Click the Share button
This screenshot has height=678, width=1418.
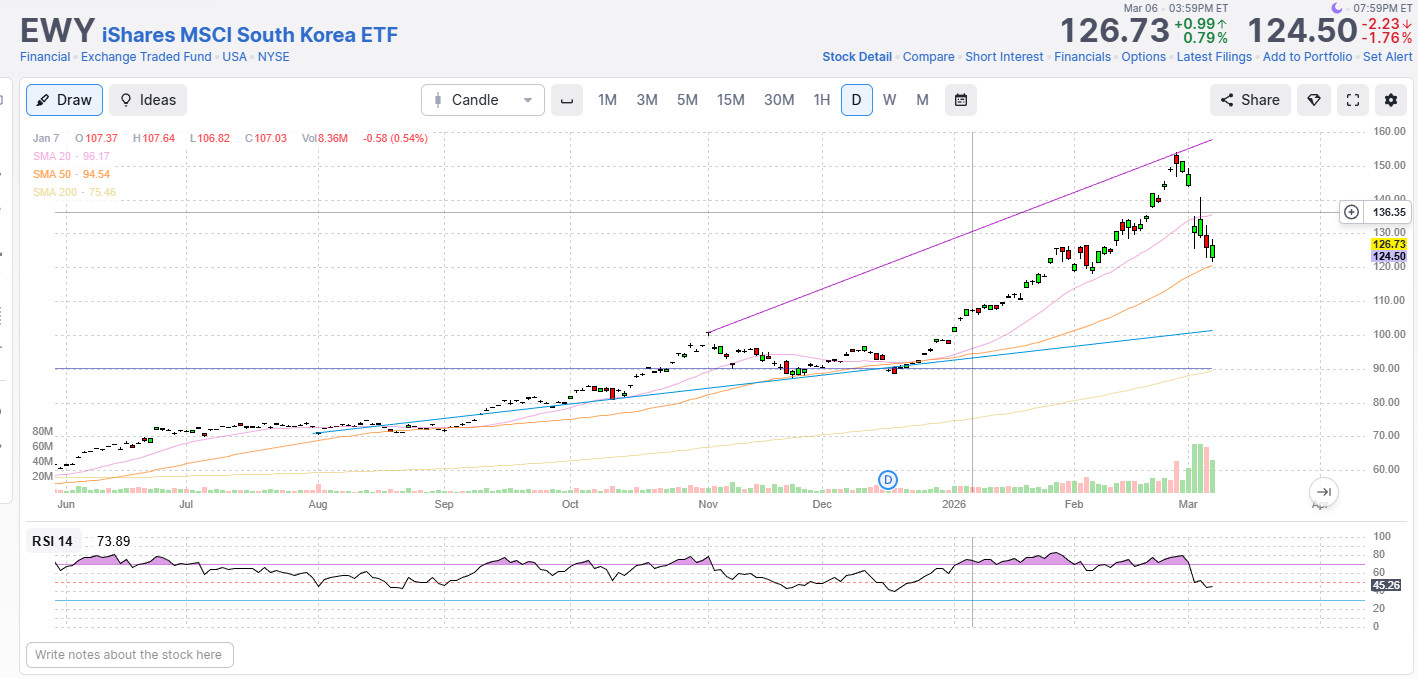1250,100
